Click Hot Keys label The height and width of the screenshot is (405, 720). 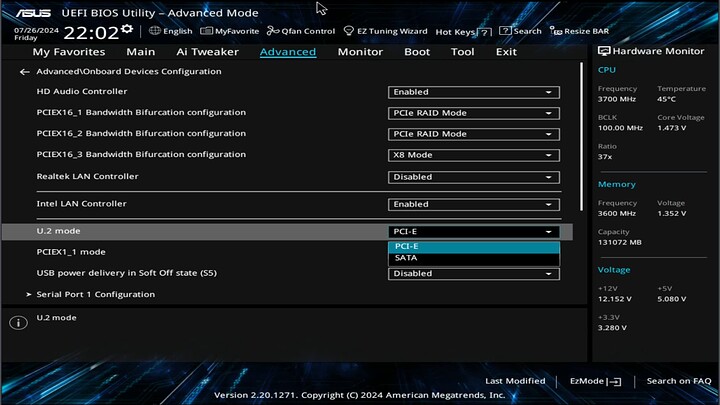pos(455,32)
